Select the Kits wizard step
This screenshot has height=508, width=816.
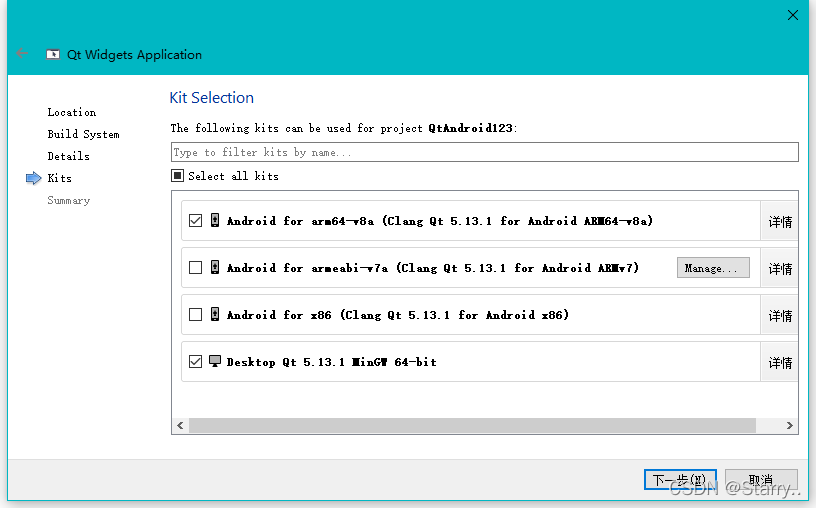pyautogui.click(x=59, y=178)
